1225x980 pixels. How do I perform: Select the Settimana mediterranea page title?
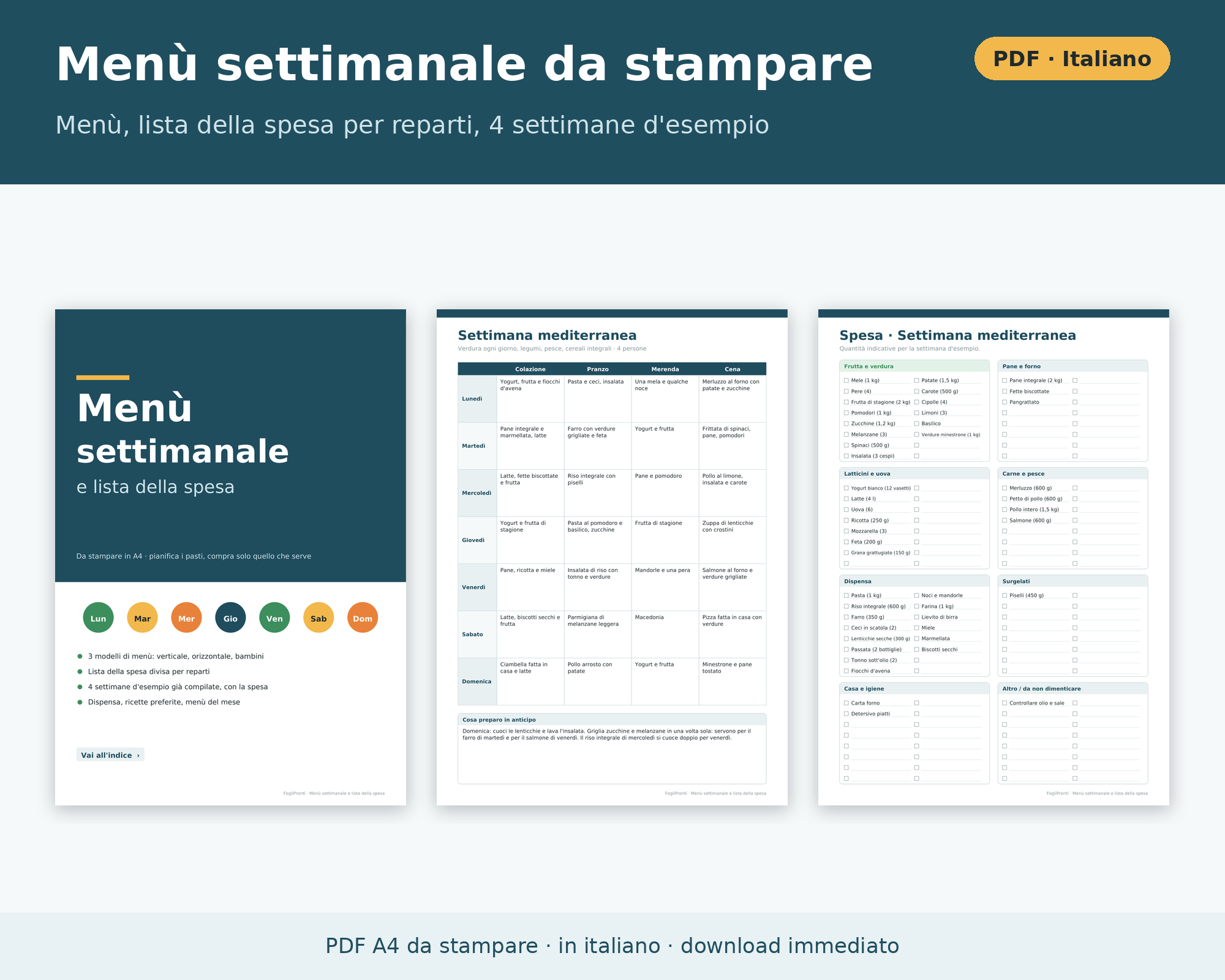[547, 336]
